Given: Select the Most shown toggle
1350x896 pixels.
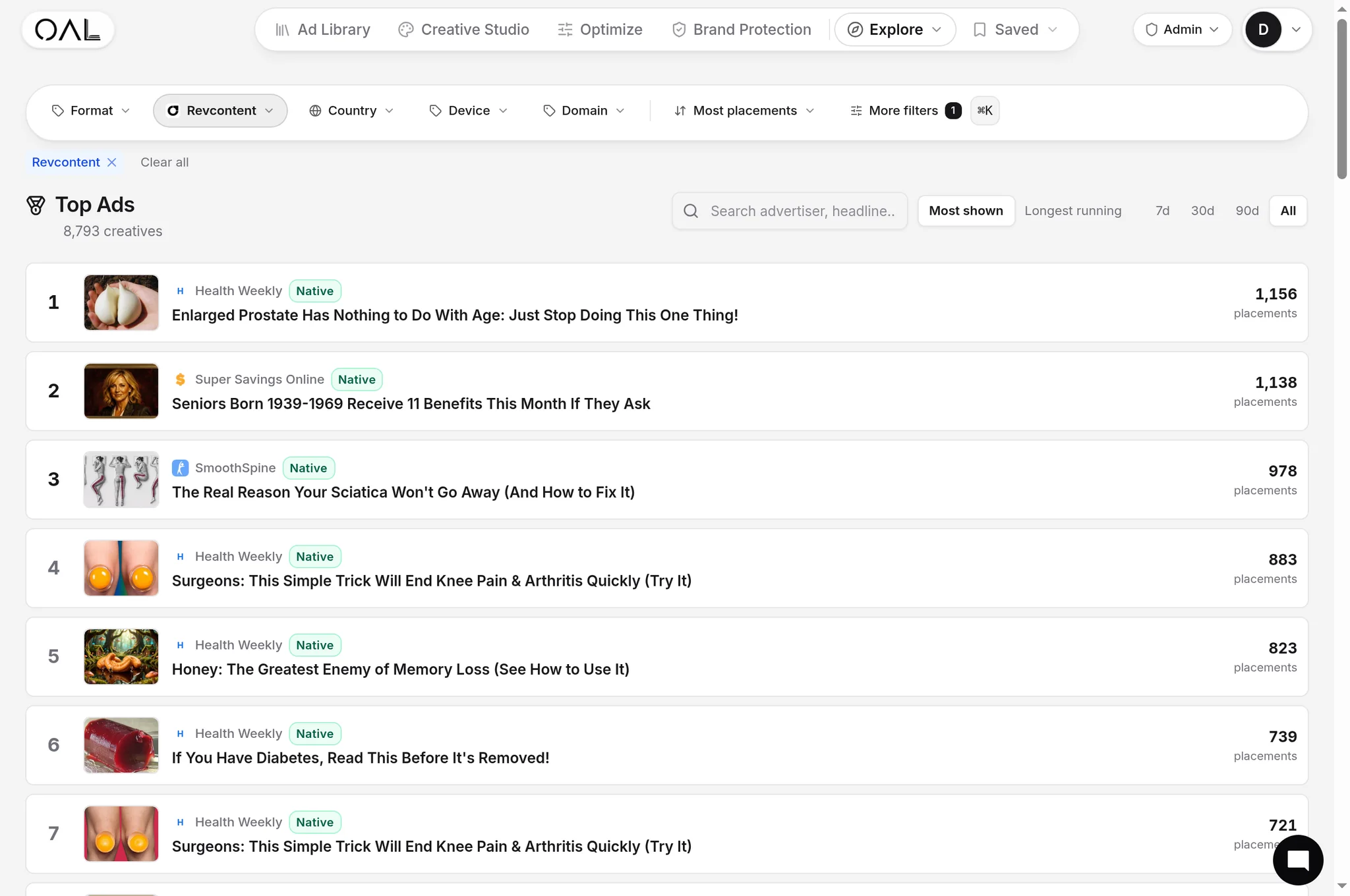Looking at the screenshot, I should [966, 211].
